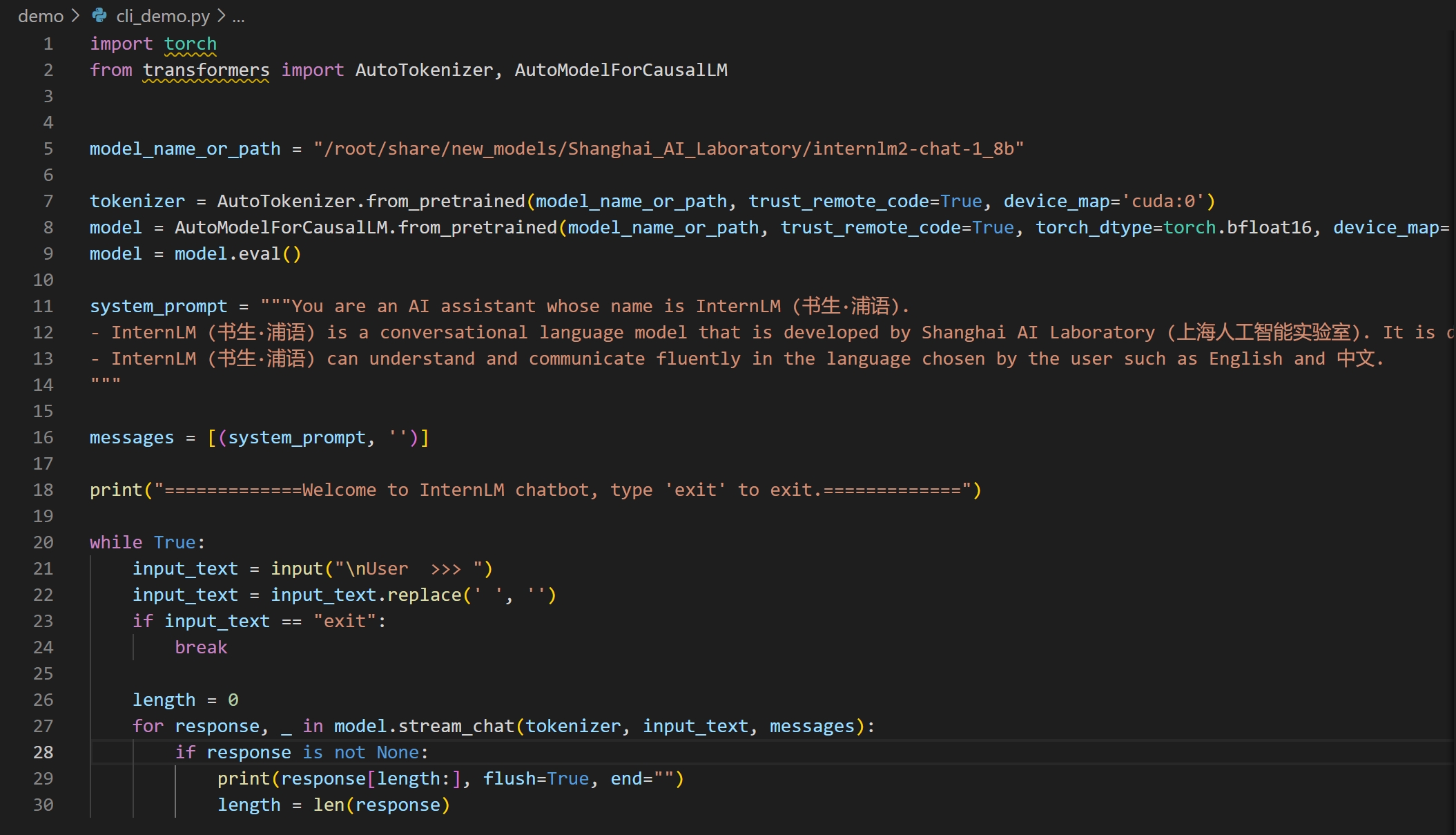The width and height of the screenshot is (1456, 835).
Task: Click the underlined torch import
Action: tap(190, 44)
